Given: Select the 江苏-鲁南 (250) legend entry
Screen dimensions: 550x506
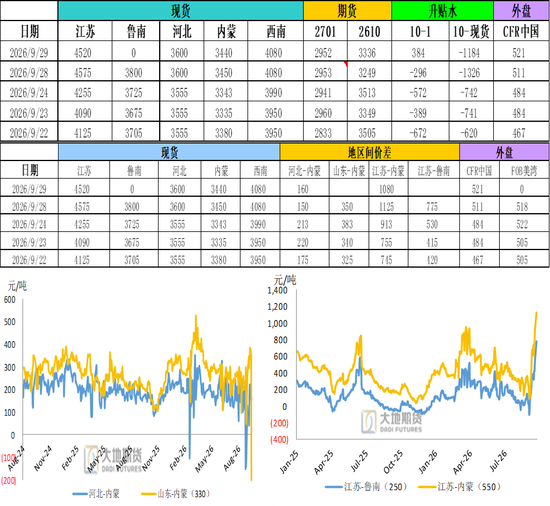Looking at the screenshot, I should tap(367, 487).
